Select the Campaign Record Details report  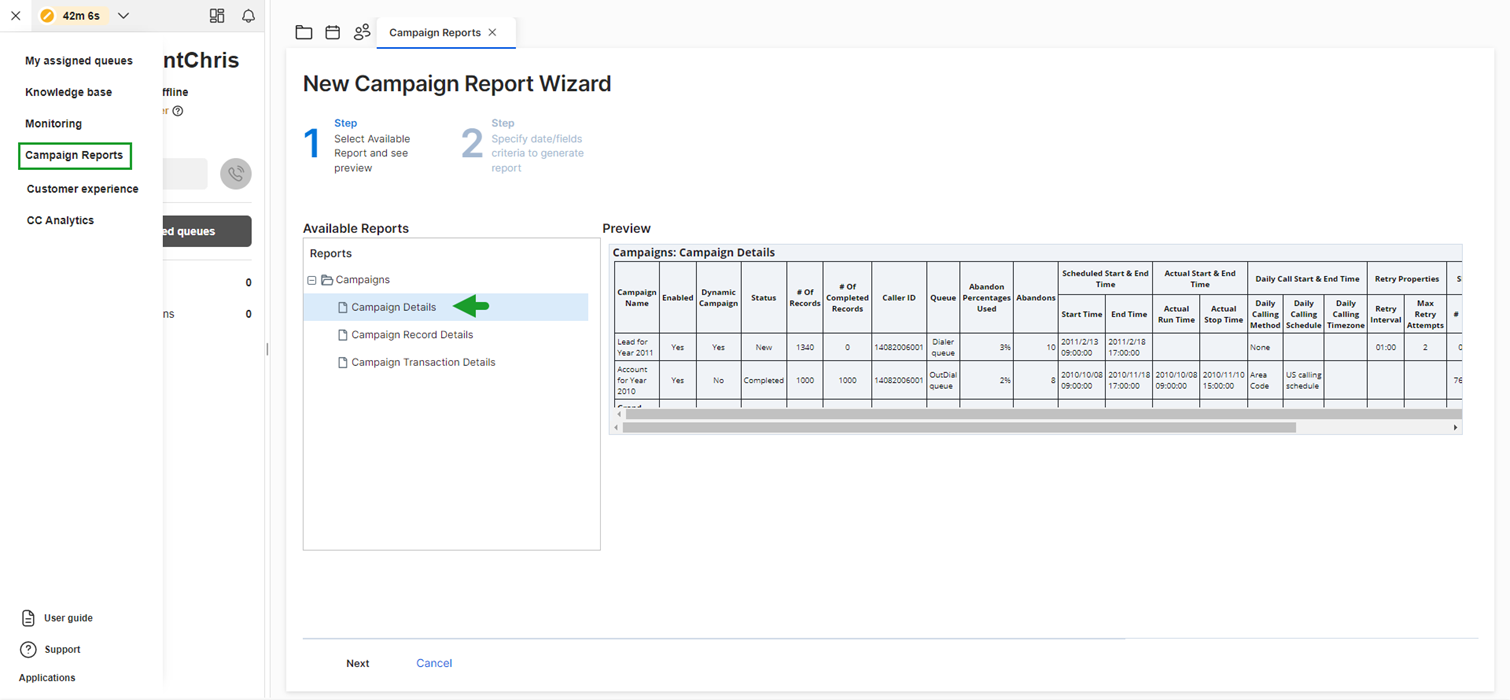point(412,335)
